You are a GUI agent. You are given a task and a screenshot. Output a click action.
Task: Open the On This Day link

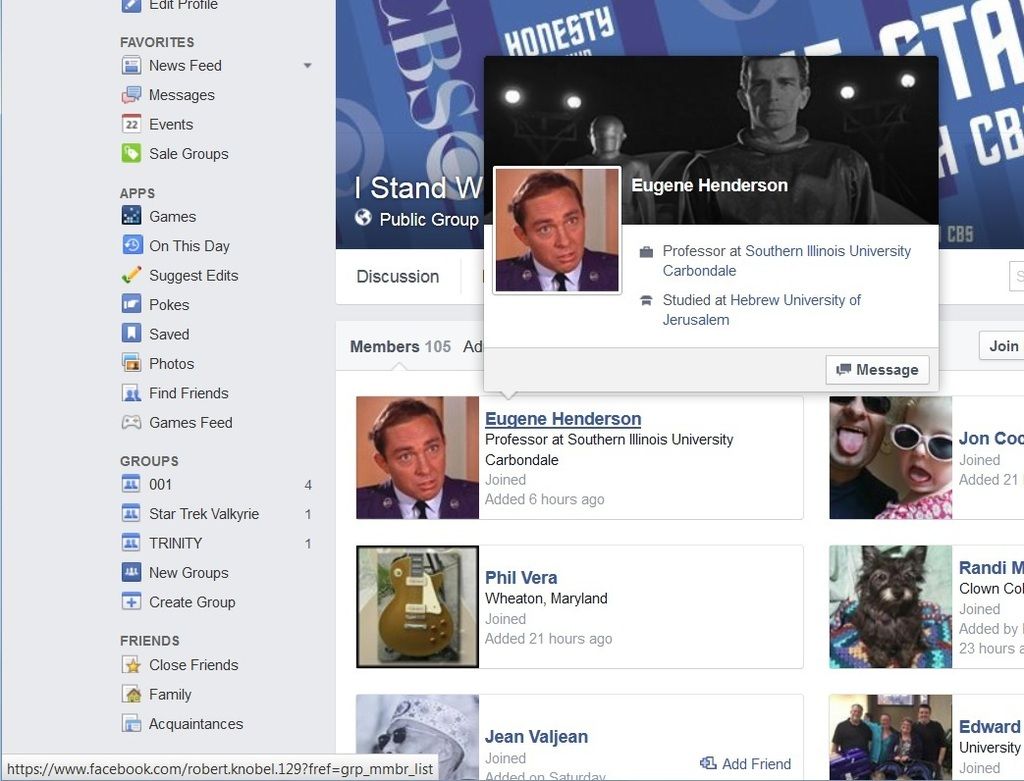[189, 246]
